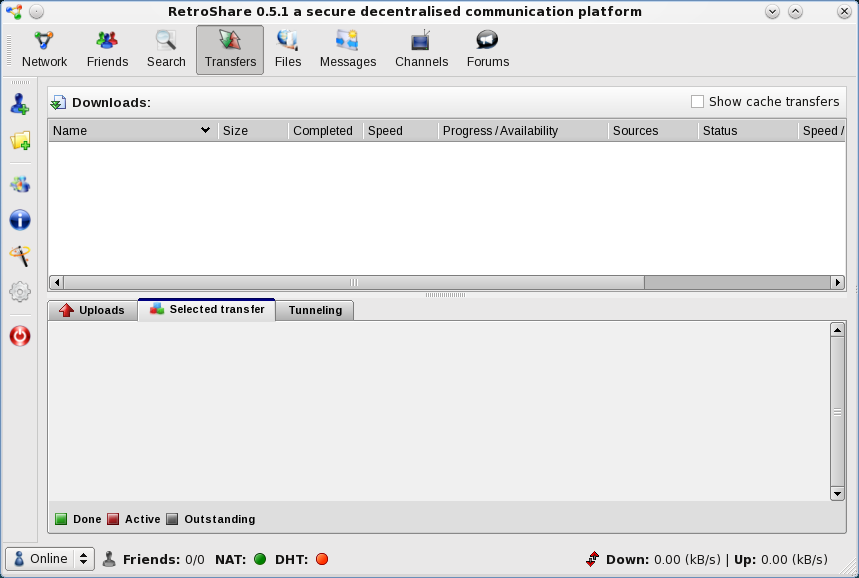Open the wizard wand sidebar icon

click(x=20, y=256)
